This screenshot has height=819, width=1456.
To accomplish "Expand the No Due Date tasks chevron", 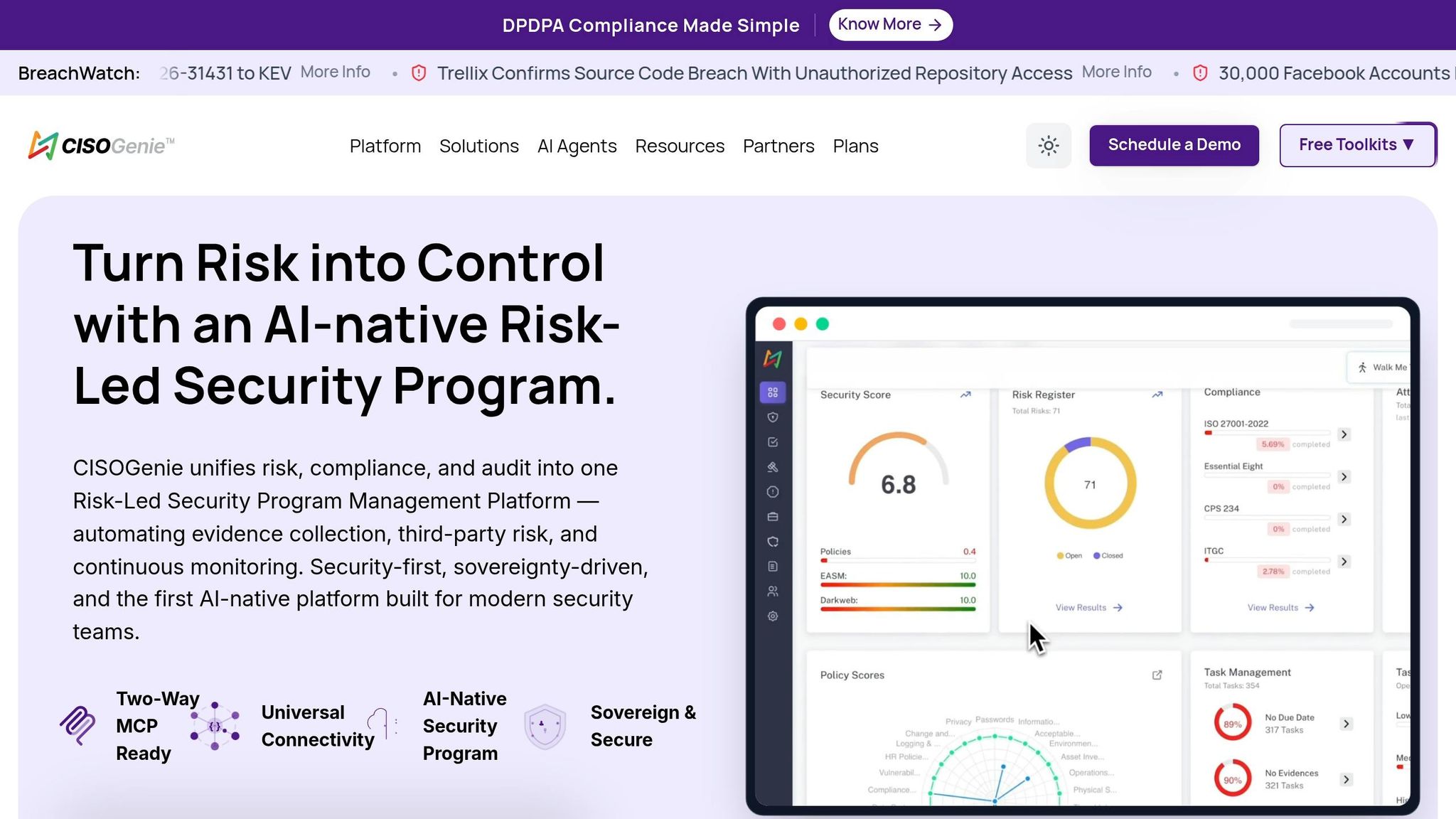I will point(1346,724).
